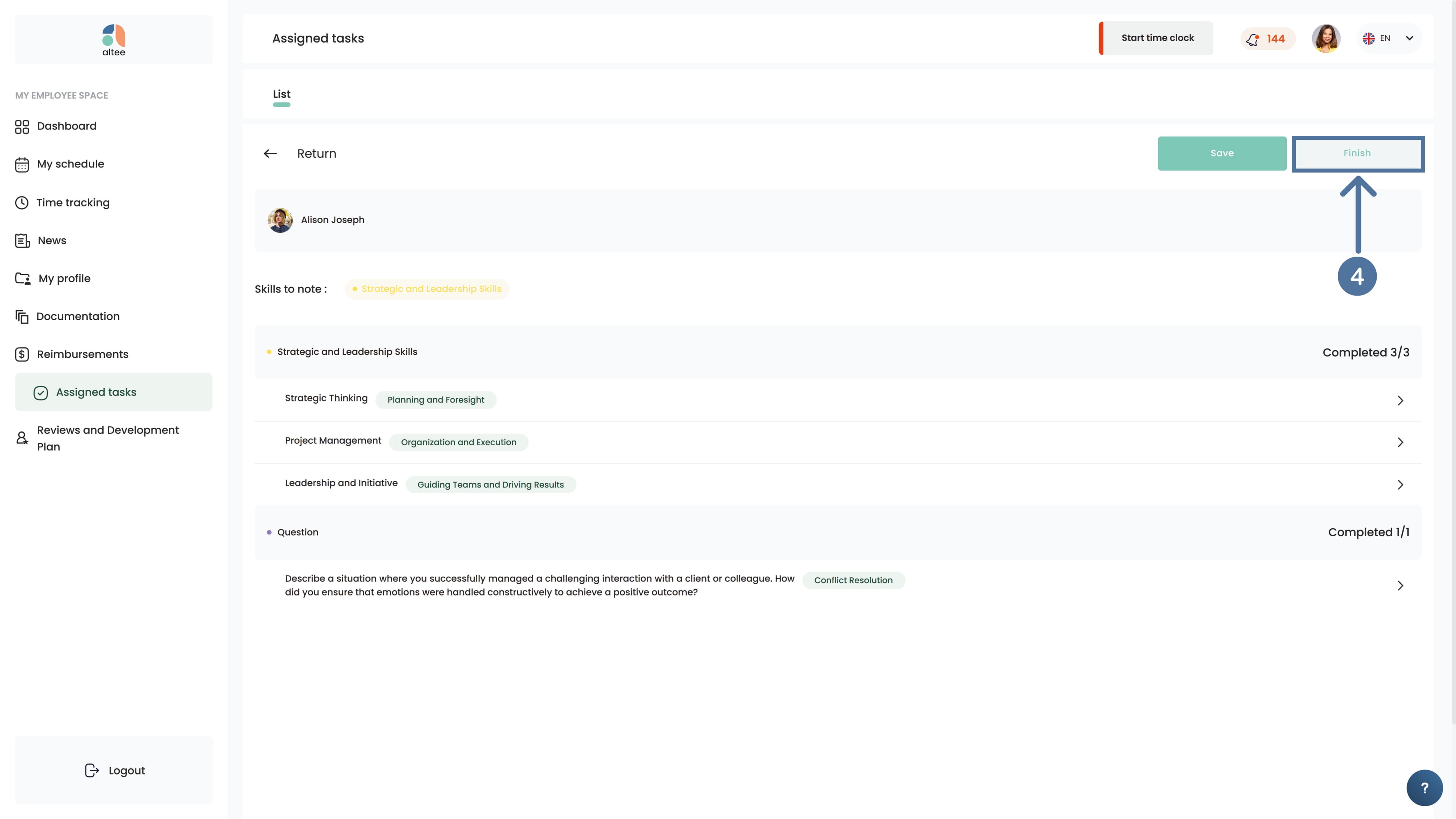1456x819 pixels.
Task: Click Alison Joseph's profile photo
Action: pos(280,220)
